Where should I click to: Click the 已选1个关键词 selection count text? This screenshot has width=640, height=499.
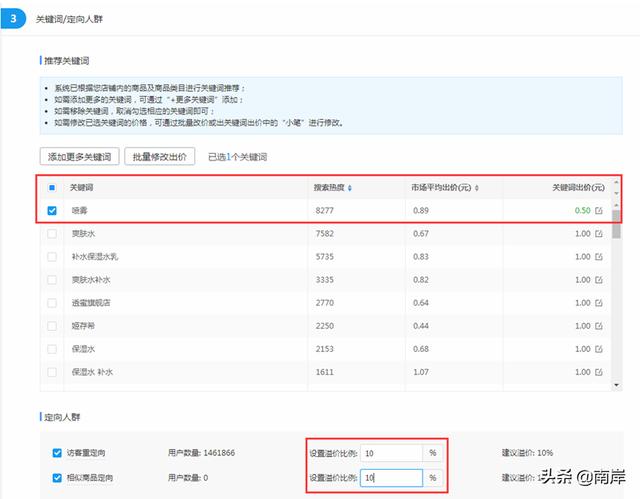coord(238,157)
